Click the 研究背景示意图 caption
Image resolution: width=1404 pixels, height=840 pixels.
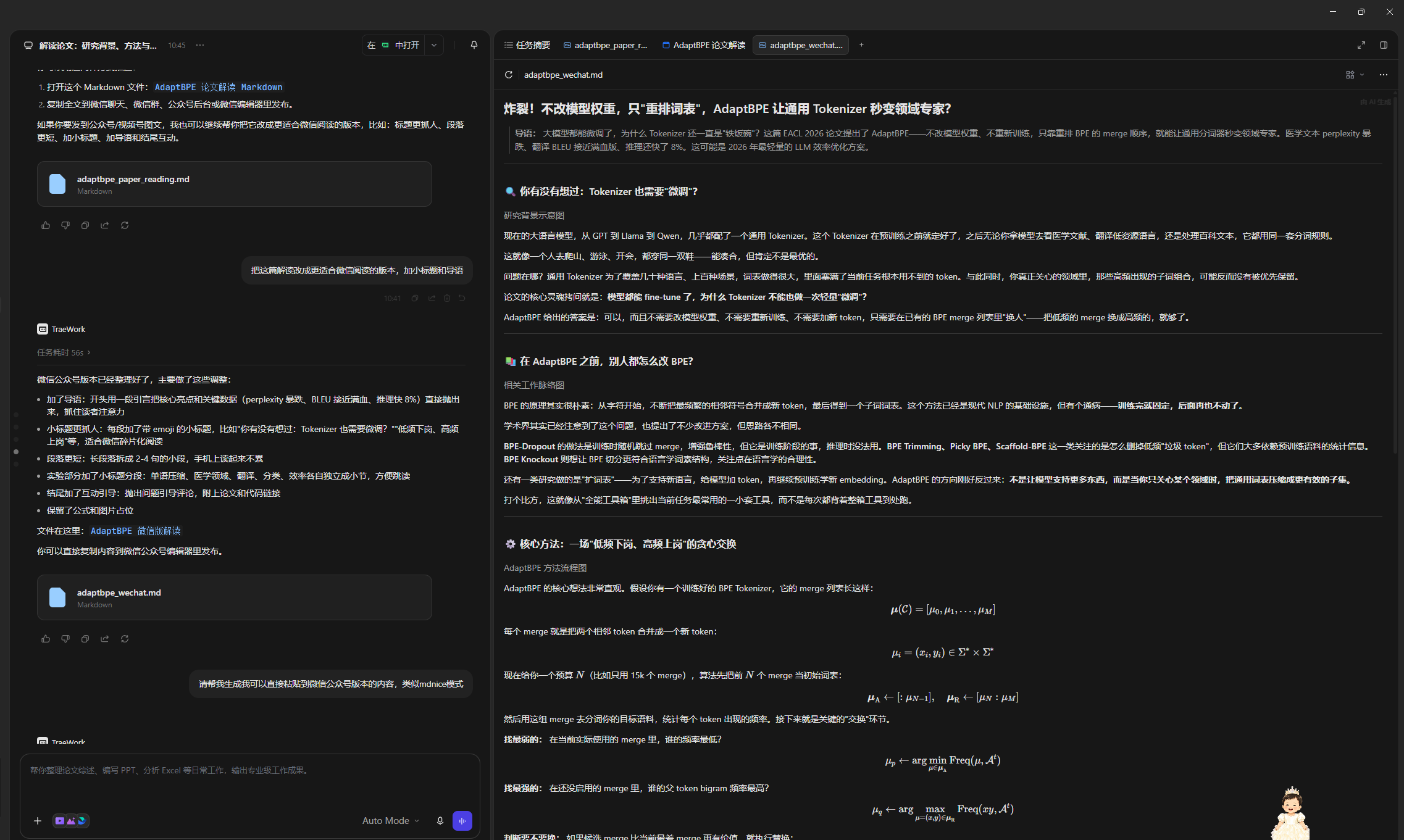click(534, 215)
